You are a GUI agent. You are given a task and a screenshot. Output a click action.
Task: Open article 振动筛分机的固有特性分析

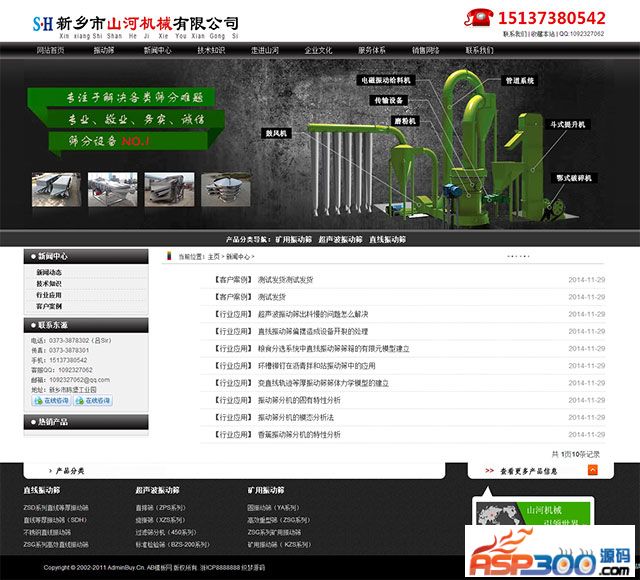click(x=299, y=400)
